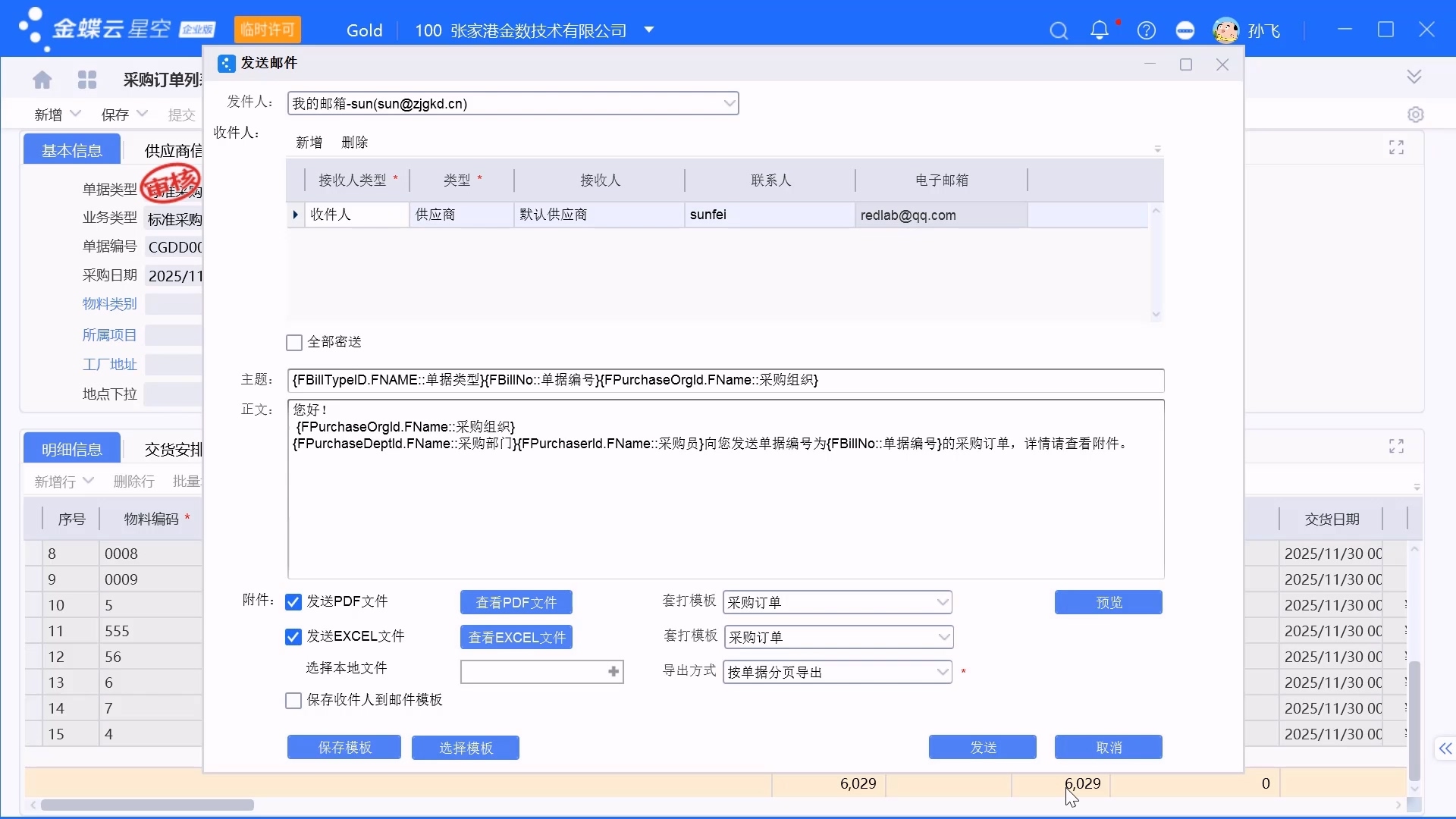Toggle 全部密送 checkbox
Viewport: 1456px width, 819px height.
294,343
